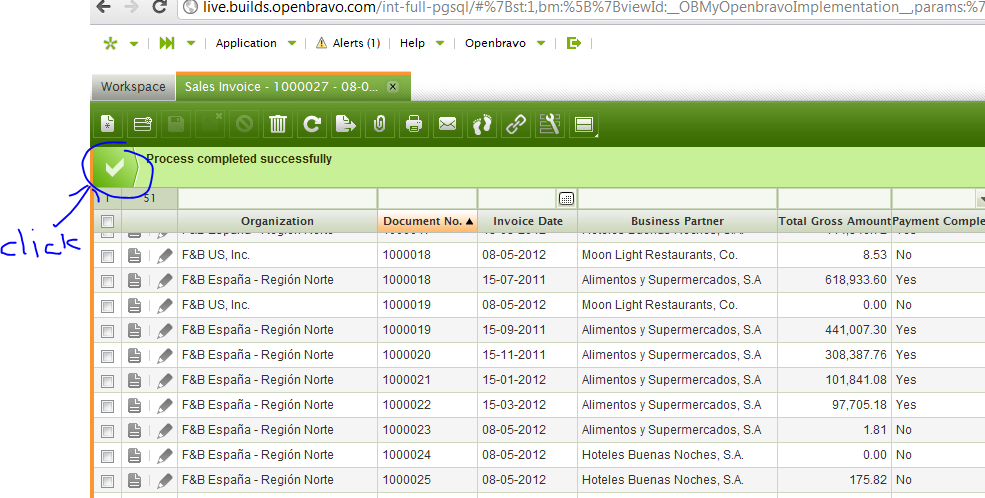Click the Business Partner filter input field
Image resolution: width=985 pixels, height=498 pixels.
coord(676,198)
